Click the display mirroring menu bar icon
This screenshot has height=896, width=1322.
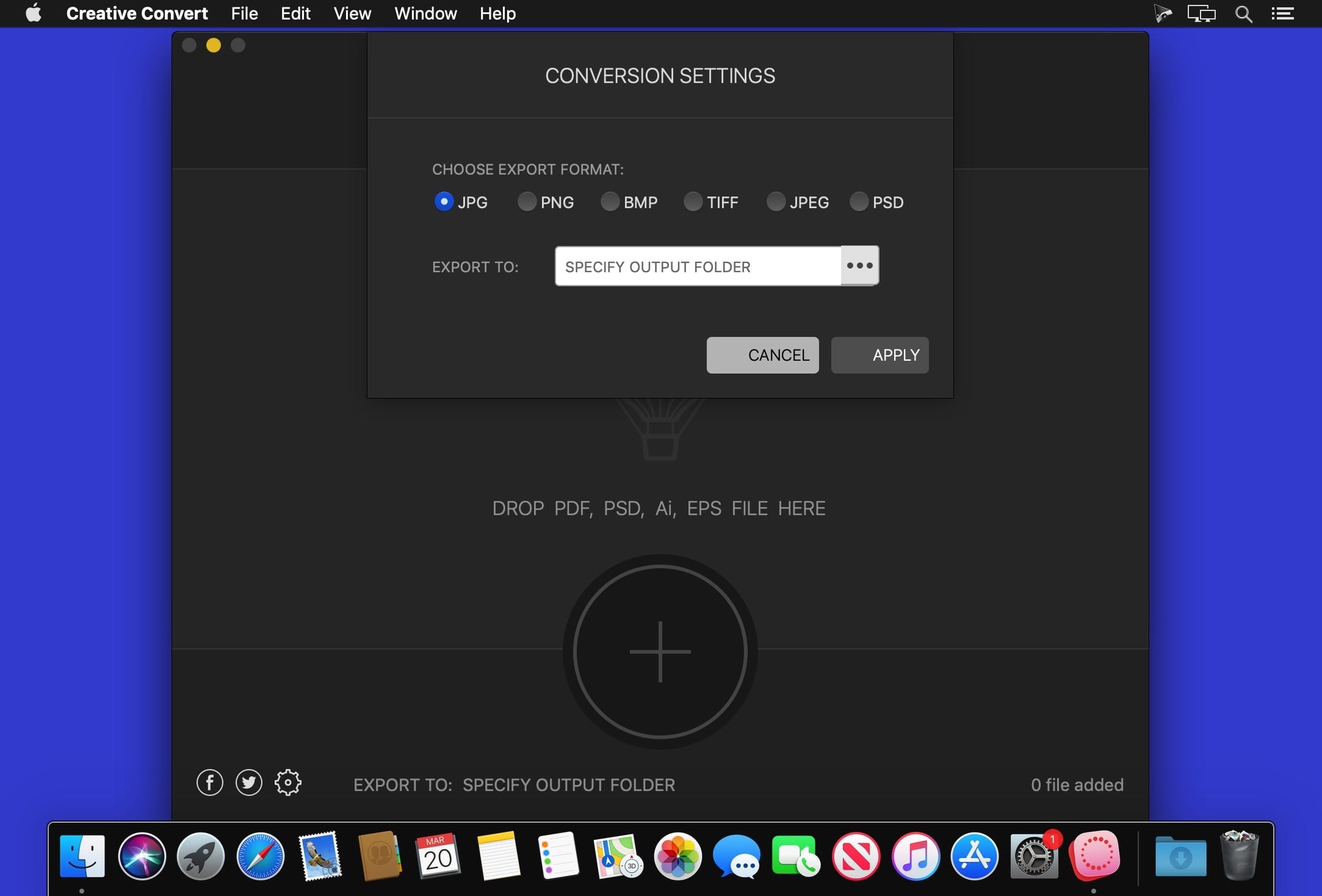pos(1201,13)
